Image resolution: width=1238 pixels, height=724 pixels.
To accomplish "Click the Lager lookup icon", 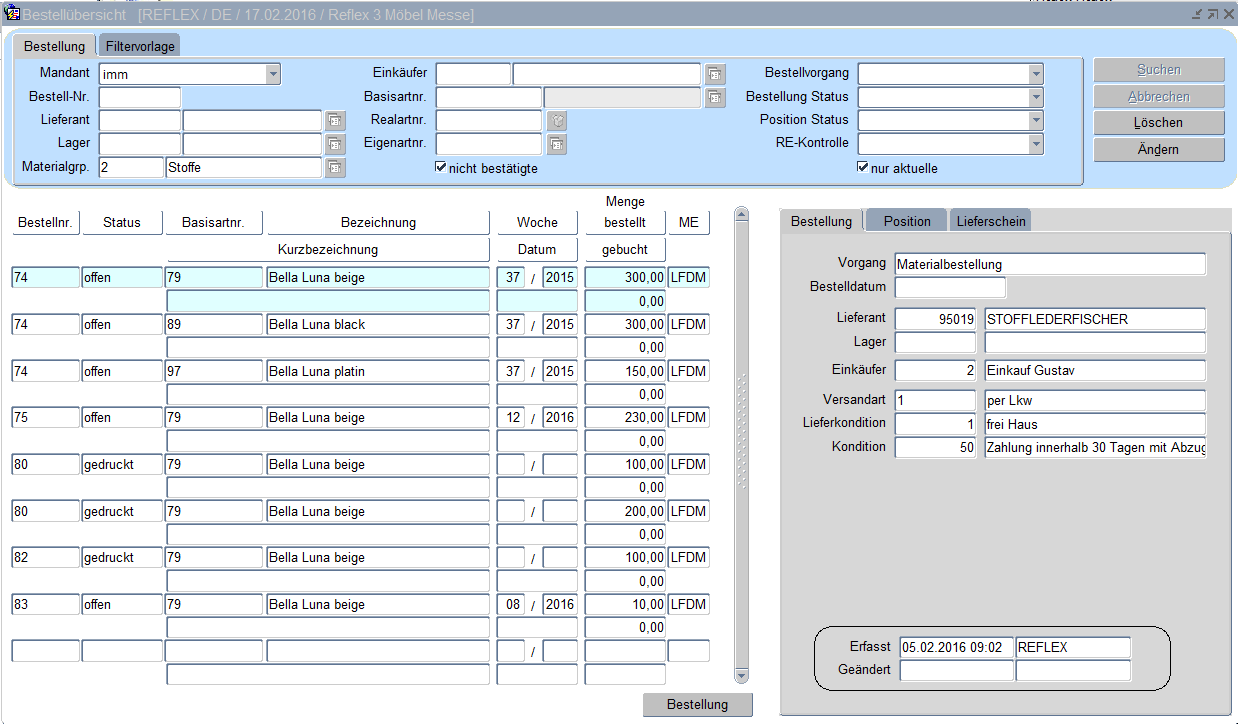I will 335,144.
